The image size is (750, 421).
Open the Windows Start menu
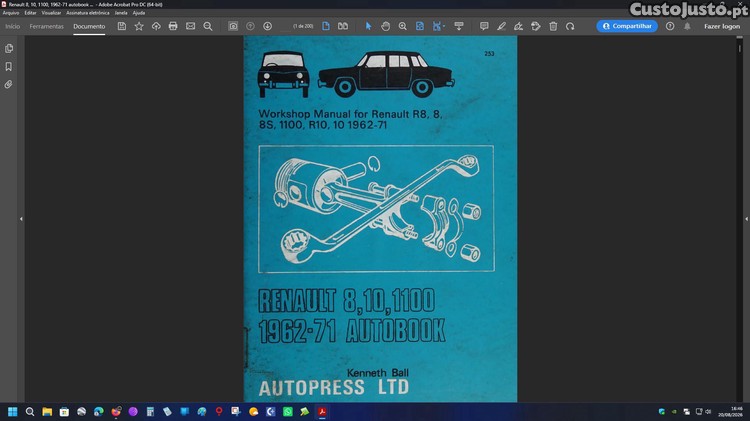click(x=13, y=411)
